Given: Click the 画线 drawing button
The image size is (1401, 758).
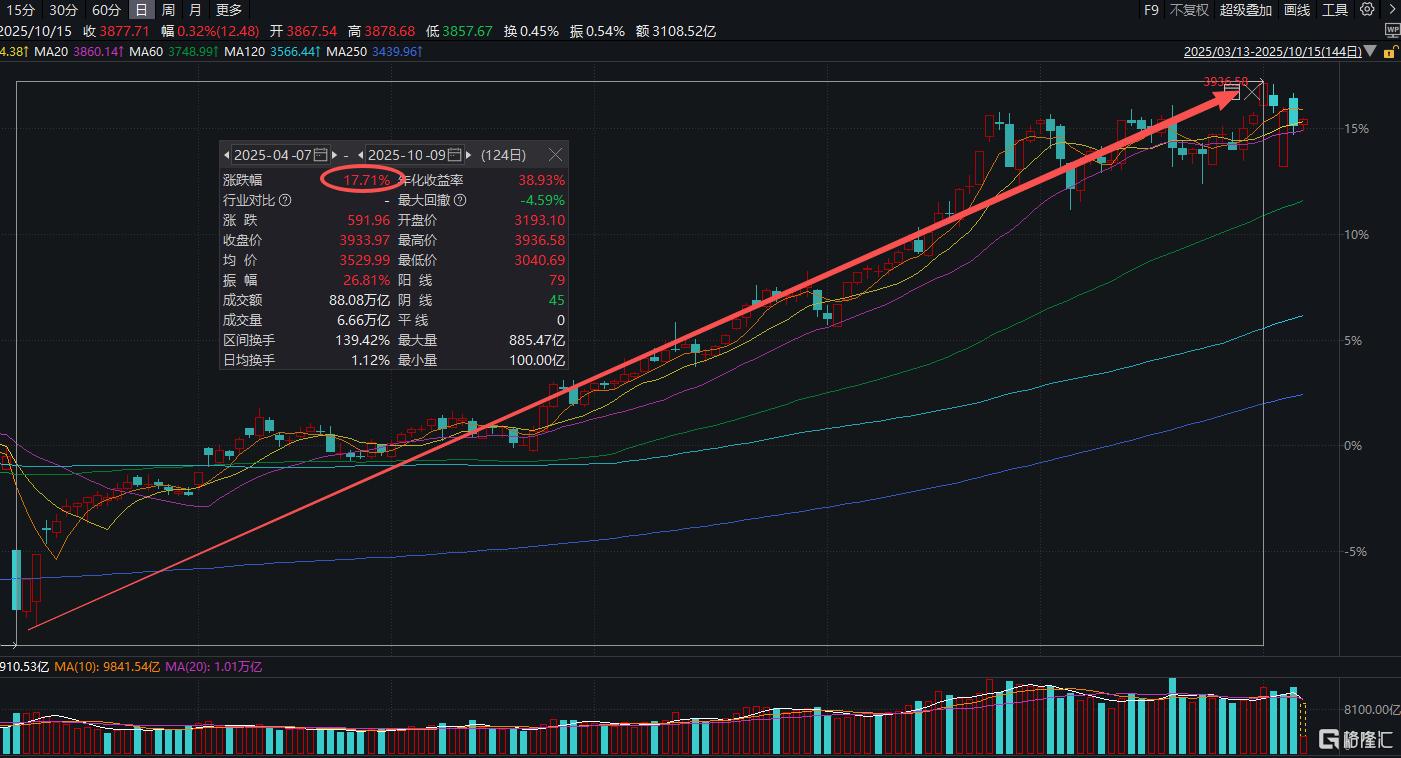Looking at the screenshot, I should (x=1296, y=10).
